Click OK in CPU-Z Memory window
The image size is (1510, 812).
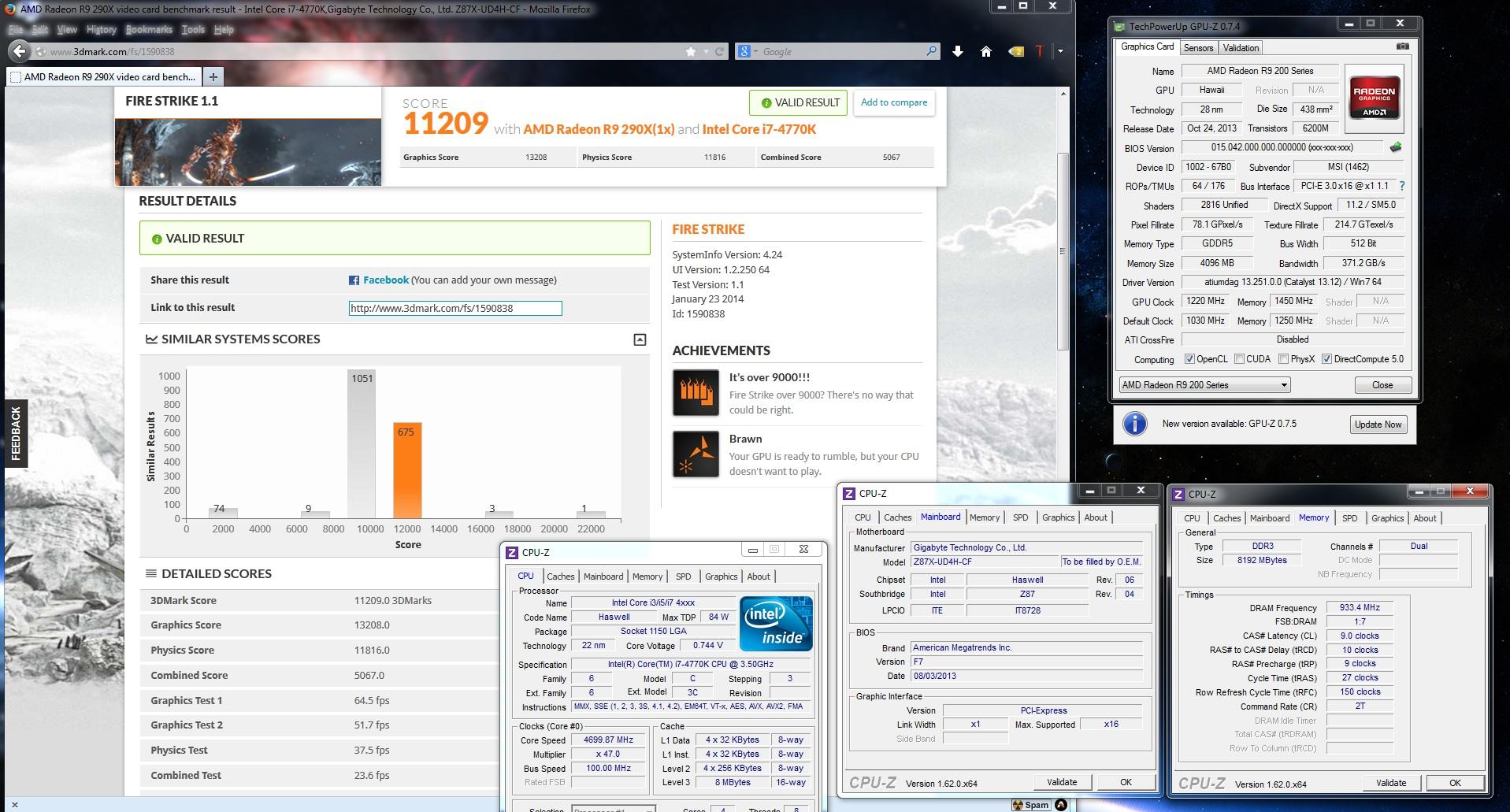[x=1455, y=783]
